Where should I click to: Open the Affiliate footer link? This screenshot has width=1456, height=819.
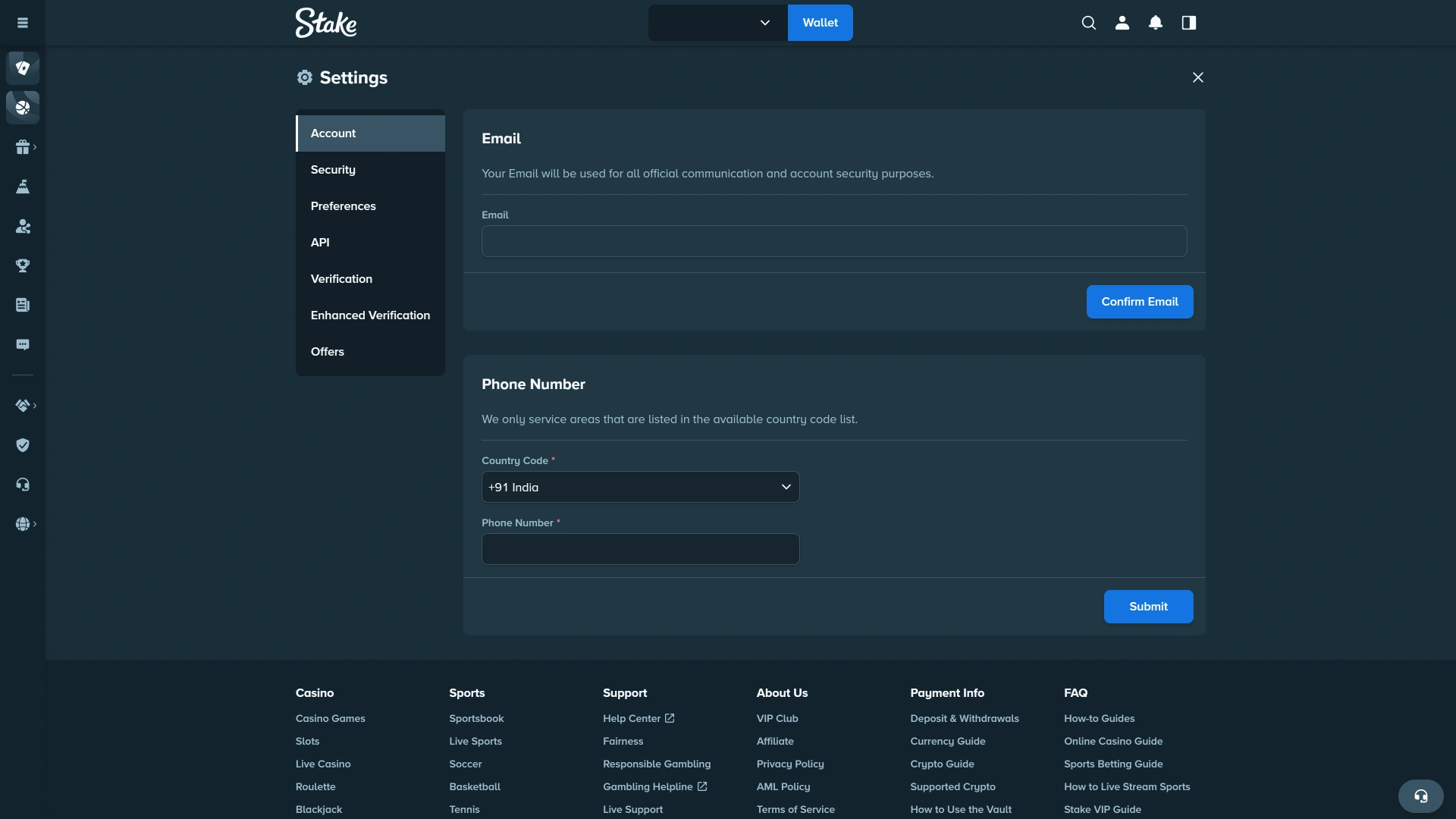[x=775, y=741]
